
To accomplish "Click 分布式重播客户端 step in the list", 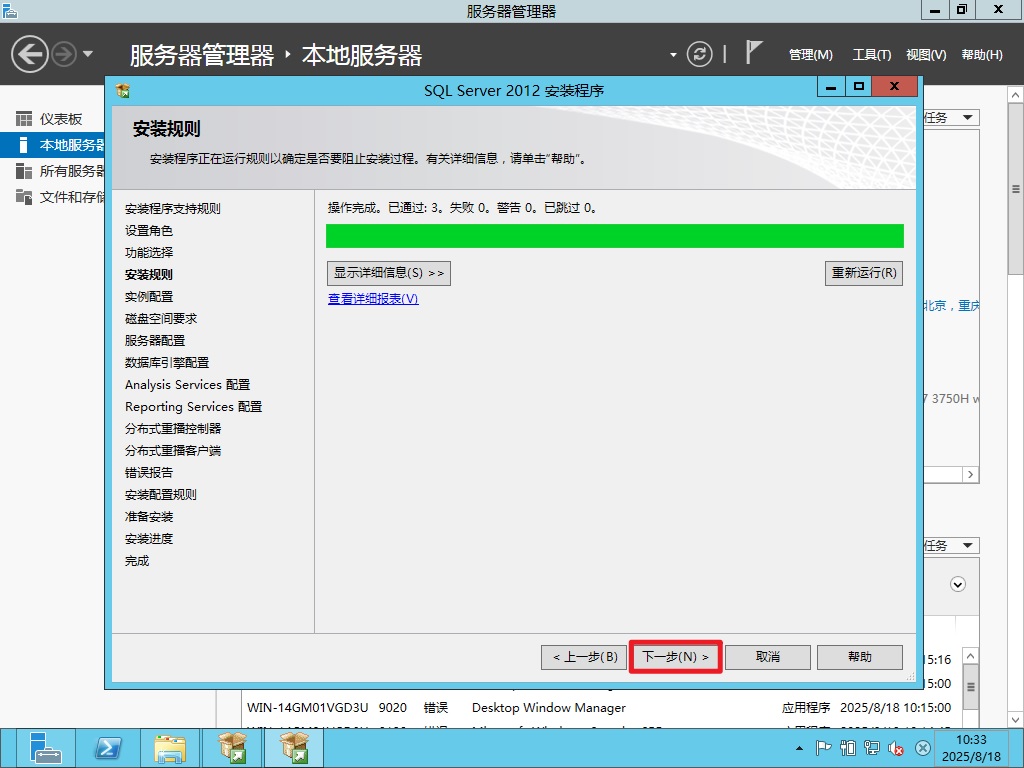I will point(173,451).
